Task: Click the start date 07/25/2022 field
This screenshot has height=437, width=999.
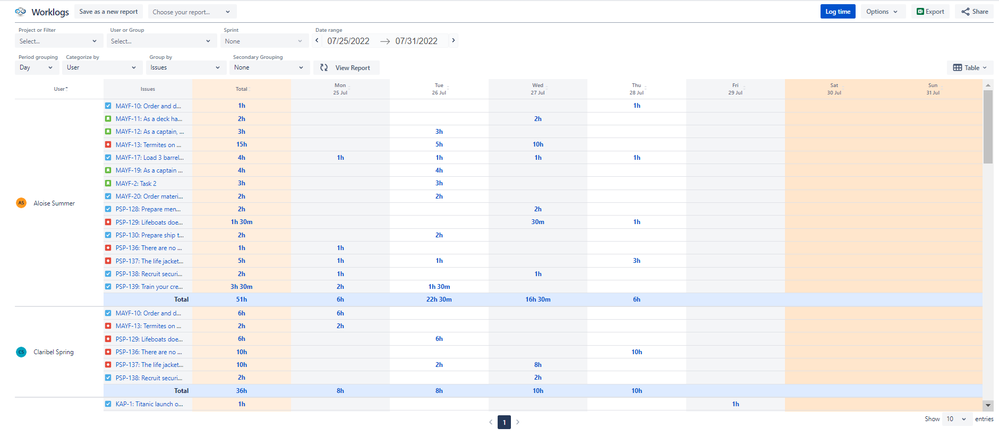Action: [x=349, y=41]
